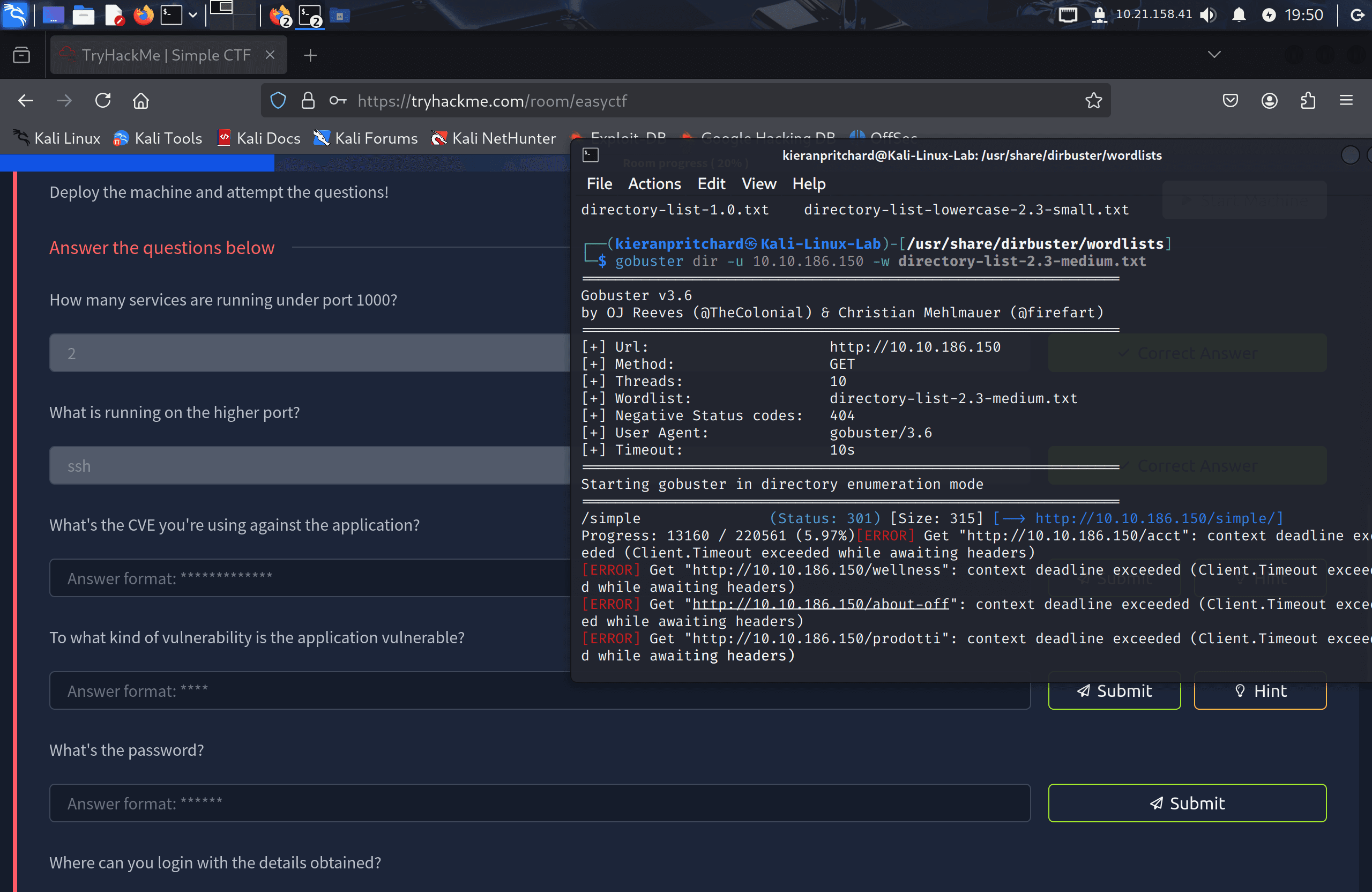Open the file manager launcher in panel

pos(84,15)
